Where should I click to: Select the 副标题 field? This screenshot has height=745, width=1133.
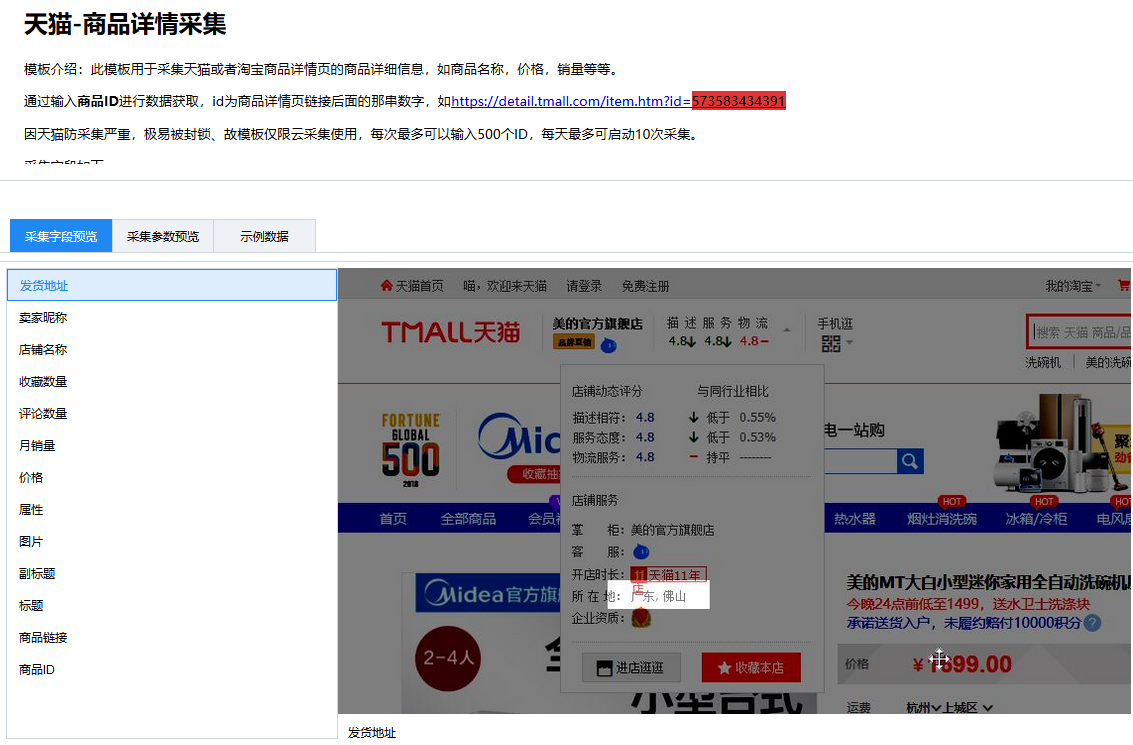[172, 574]
